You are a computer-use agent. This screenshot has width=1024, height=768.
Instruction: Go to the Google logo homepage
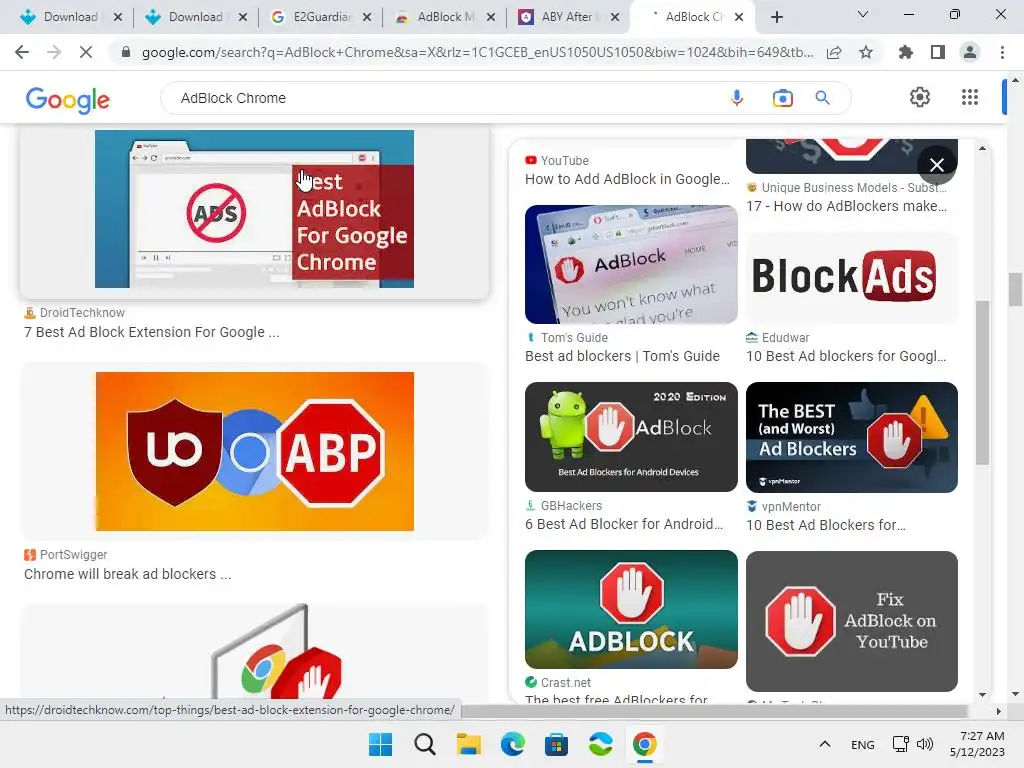coord(67,99)
